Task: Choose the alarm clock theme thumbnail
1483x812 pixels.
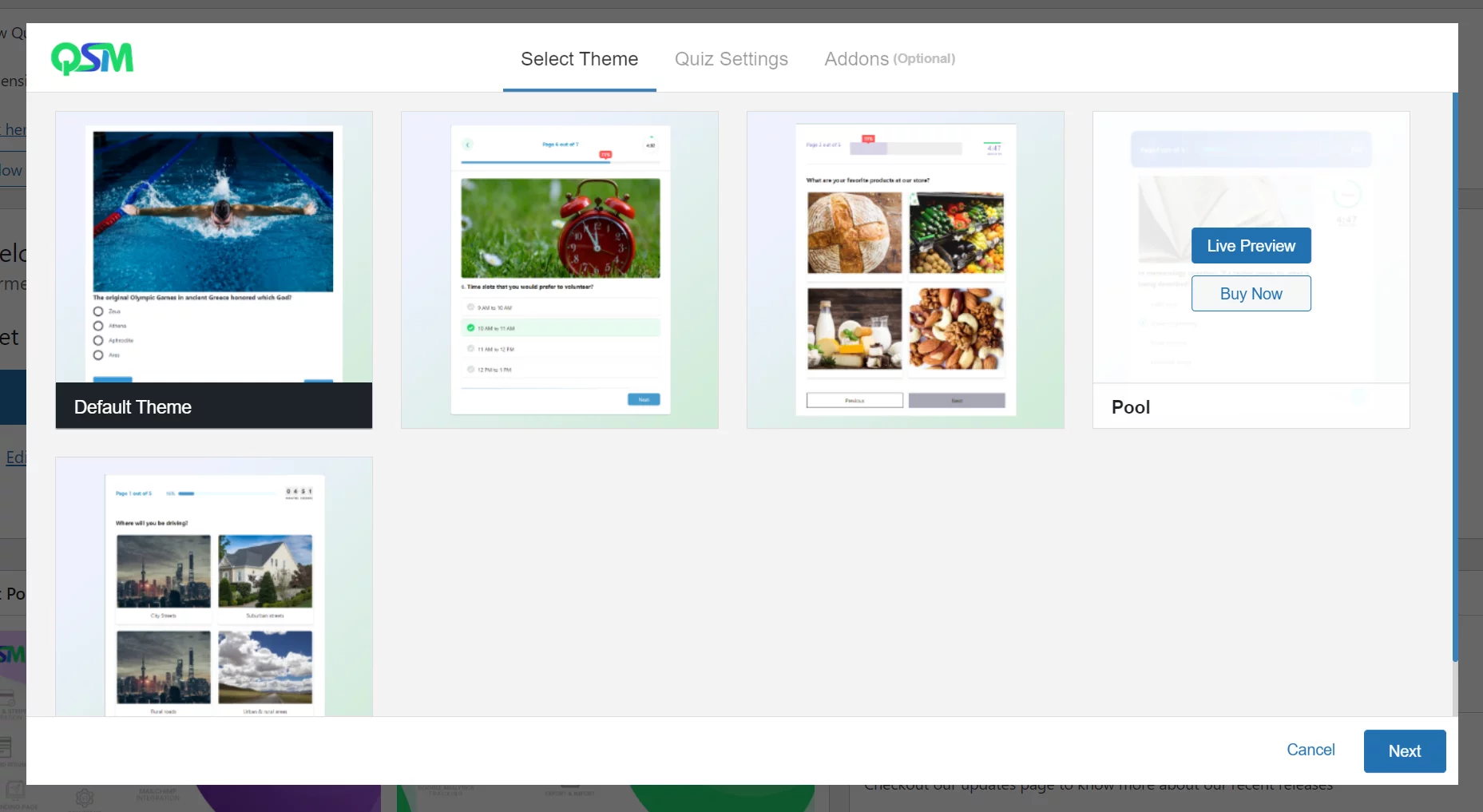Action: click(560, 270)
